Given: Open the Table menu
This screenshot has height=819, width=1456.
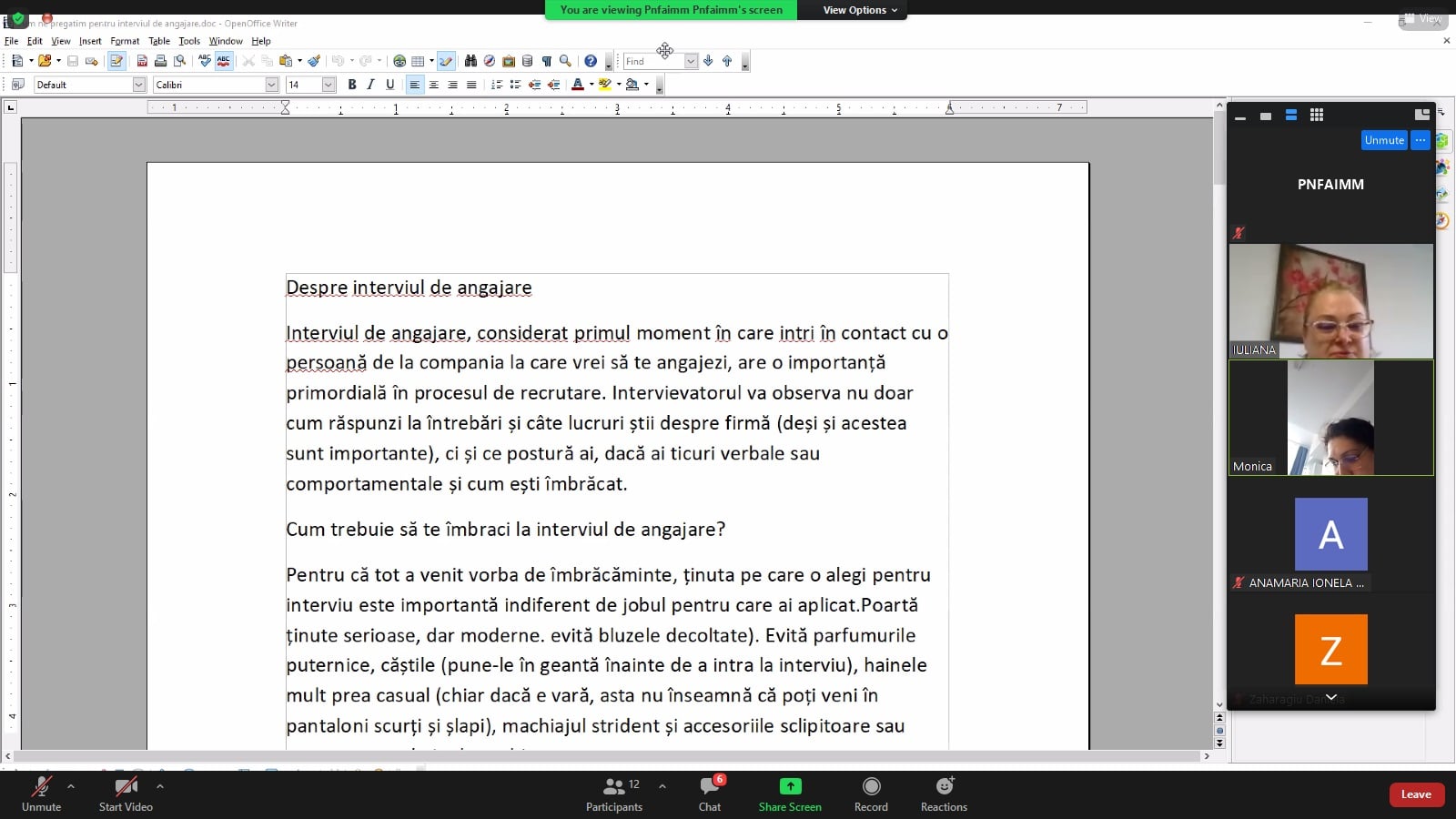Looking at the screenshot, I should (159, 41).
